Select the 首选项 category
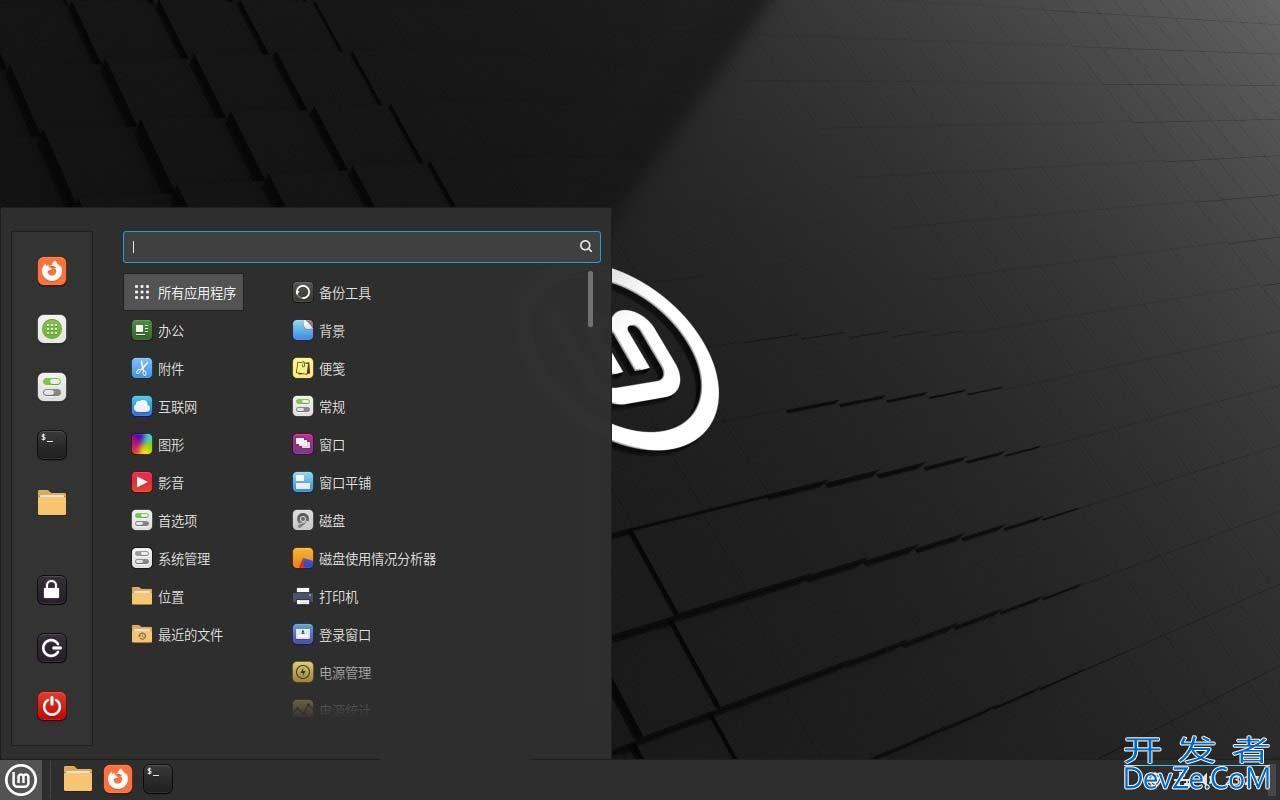This screenshot has height=800, width=1280. pos(184,521)
